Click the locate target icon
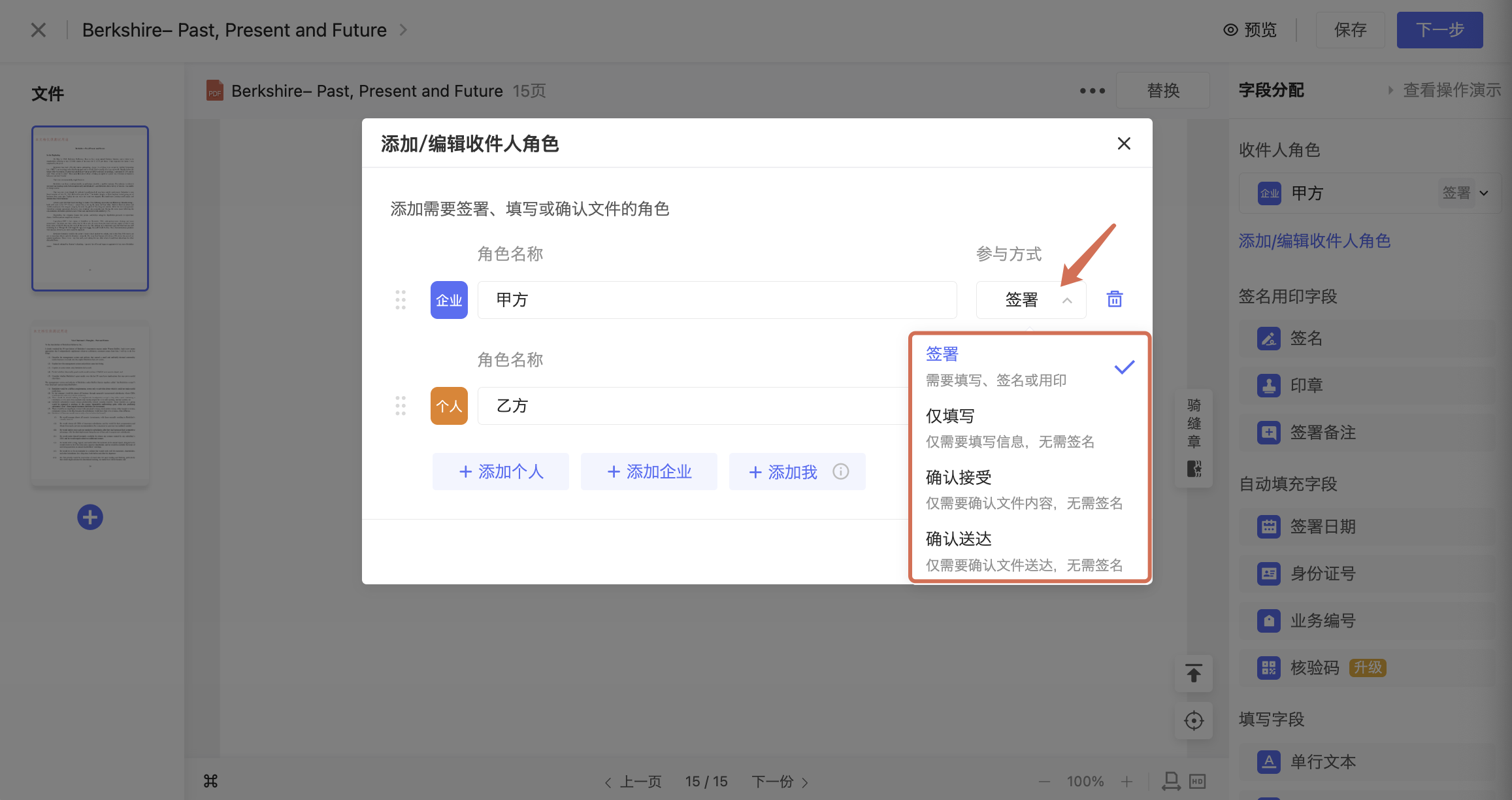Viewport: 1512px width, 800px height. 1194,721
